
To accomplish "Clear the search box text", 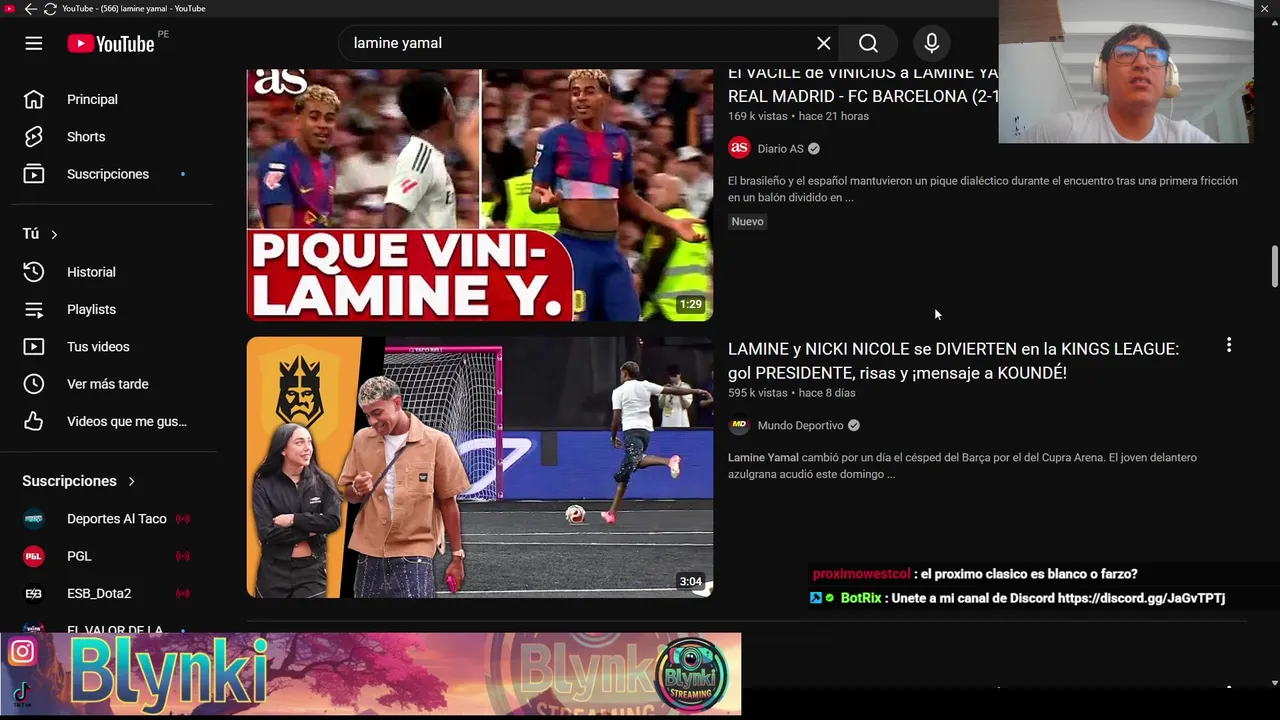I will (x=823, y=43).
